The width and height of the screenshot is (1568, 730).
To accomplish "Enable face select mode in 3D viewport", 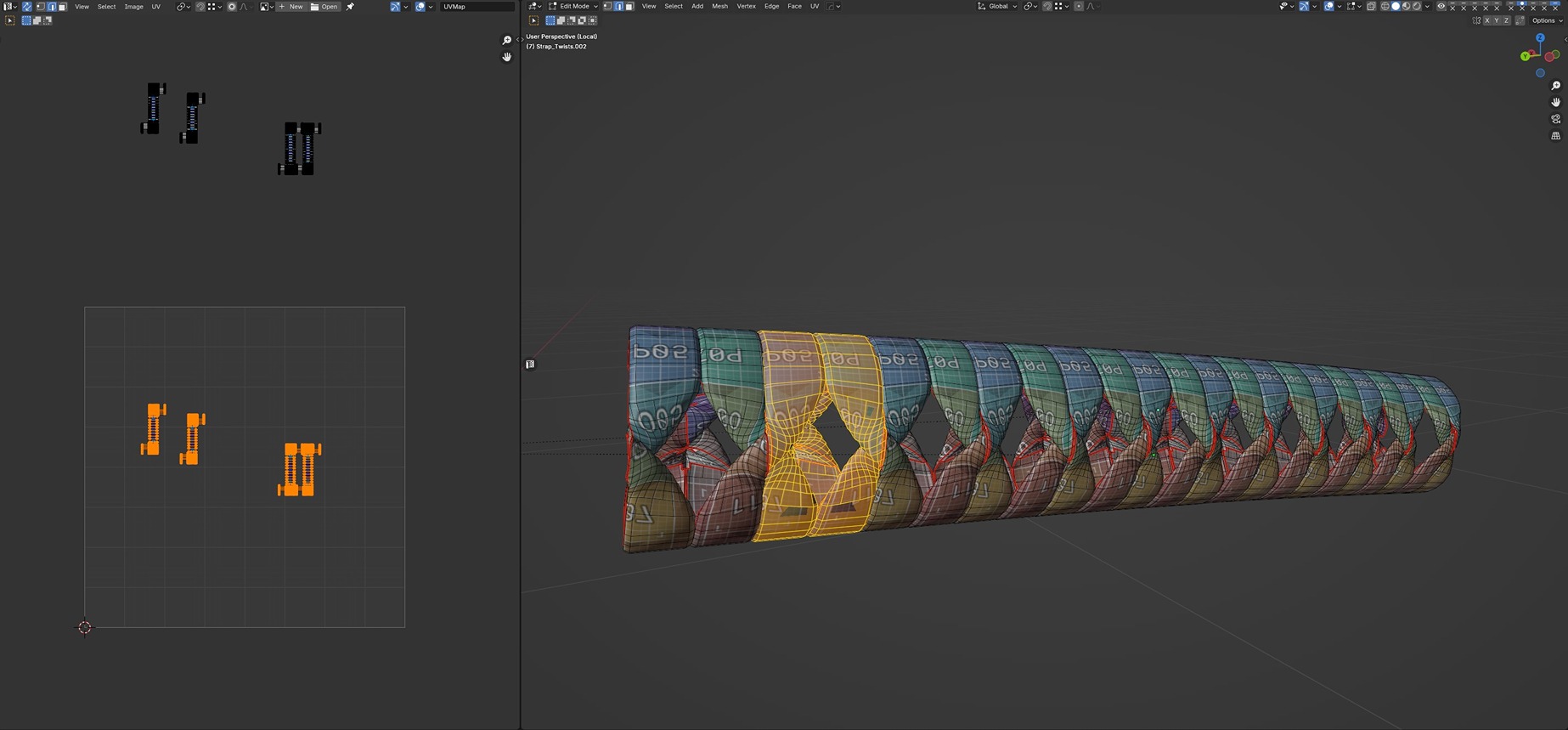I will [629, 7].
